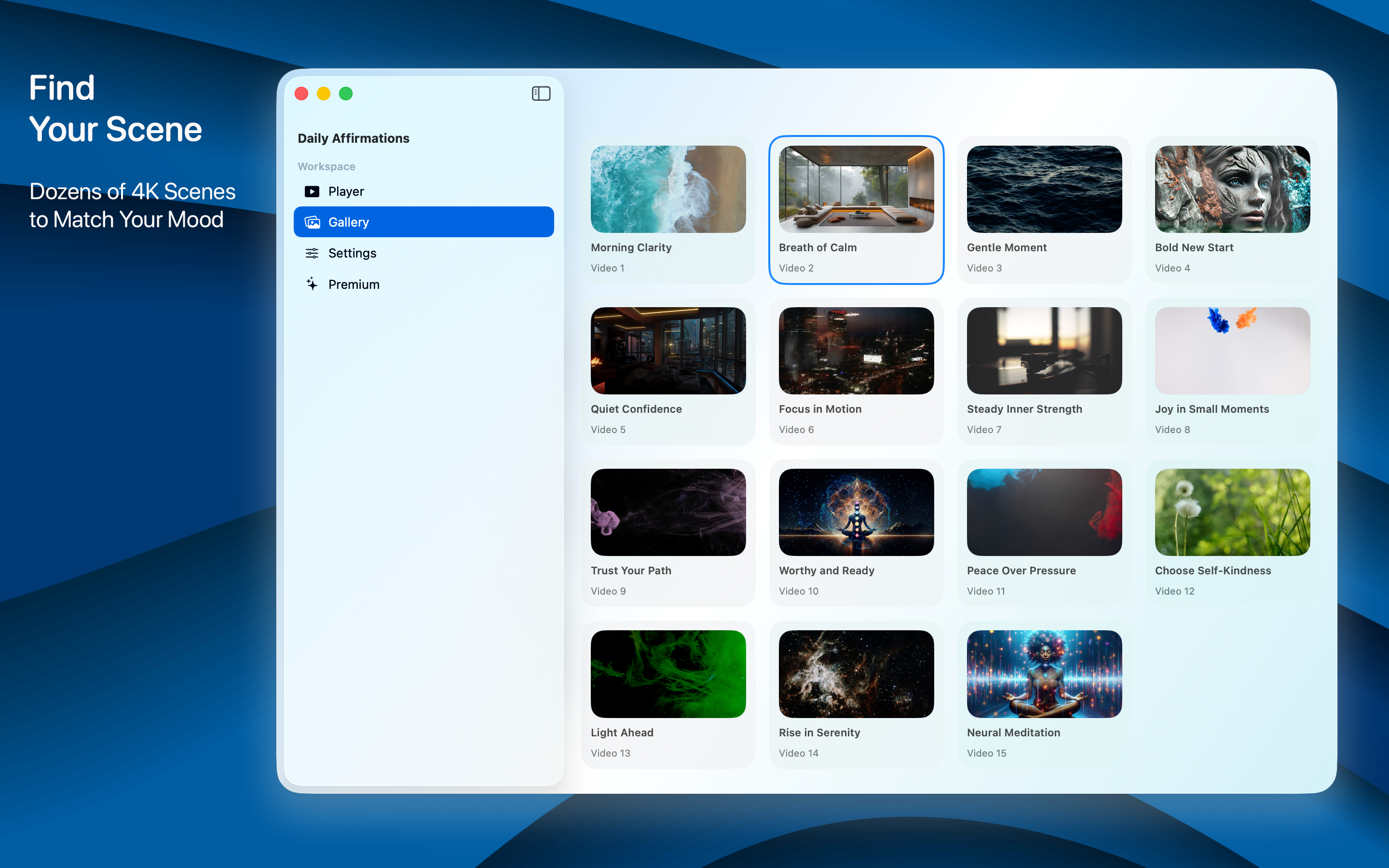Go to the Premium section
The height and width of the screenshot is (868, 1389).
click(x=354, y=284)
